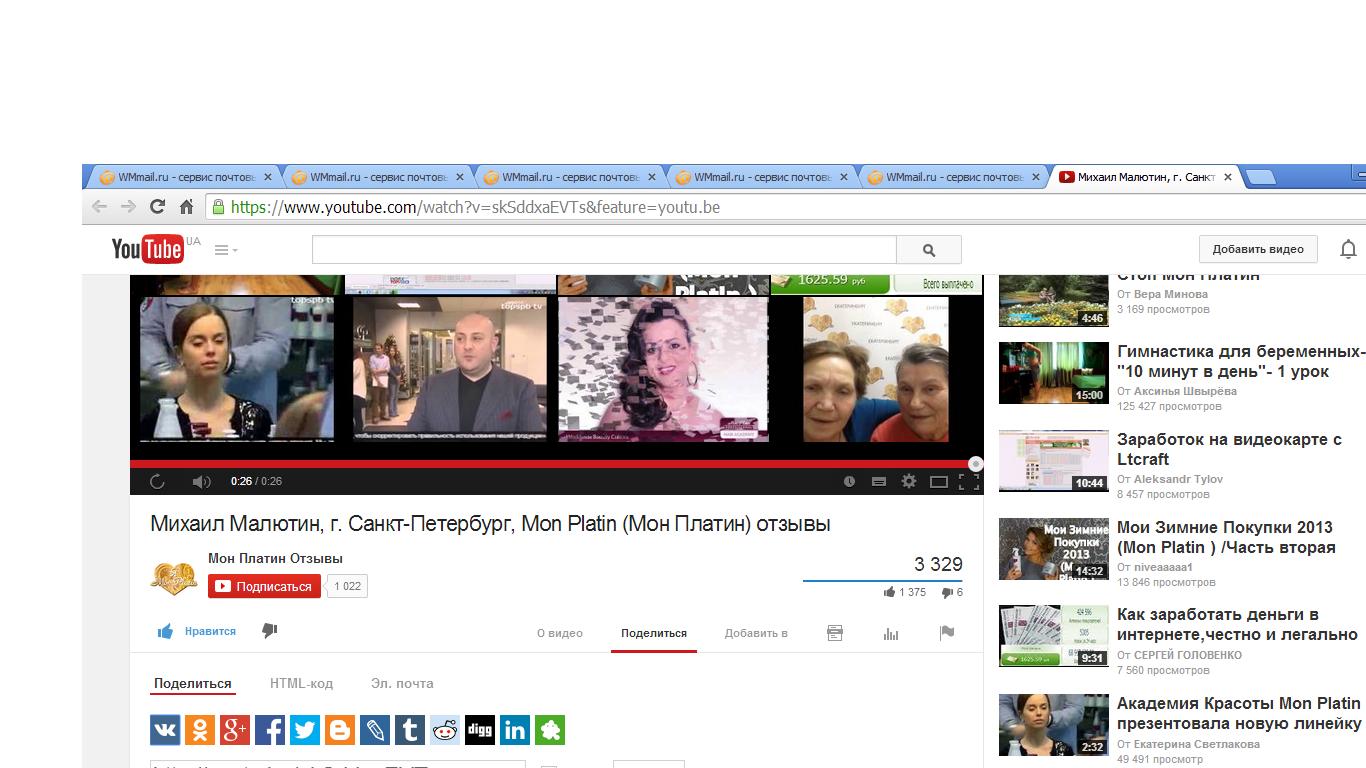Click the YouTube search input field
The image size is (1366, 768).
pyautogui.click(x=604, y=250)
